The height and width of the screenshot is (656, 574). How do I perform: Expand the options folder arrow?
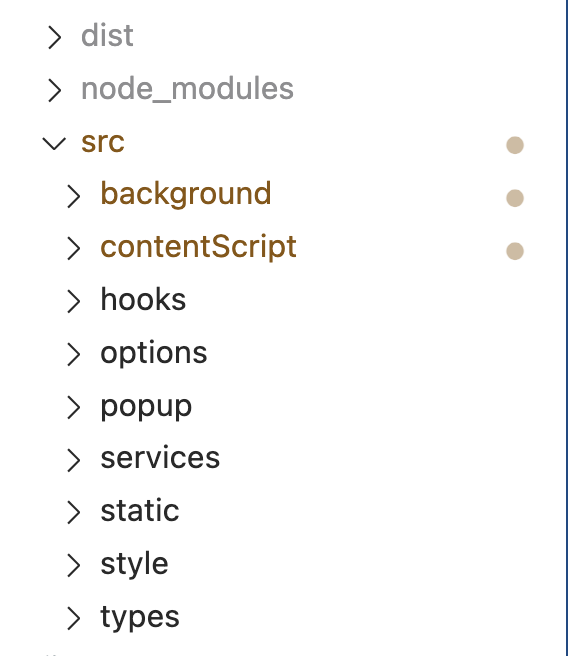(x=74, y=354)
